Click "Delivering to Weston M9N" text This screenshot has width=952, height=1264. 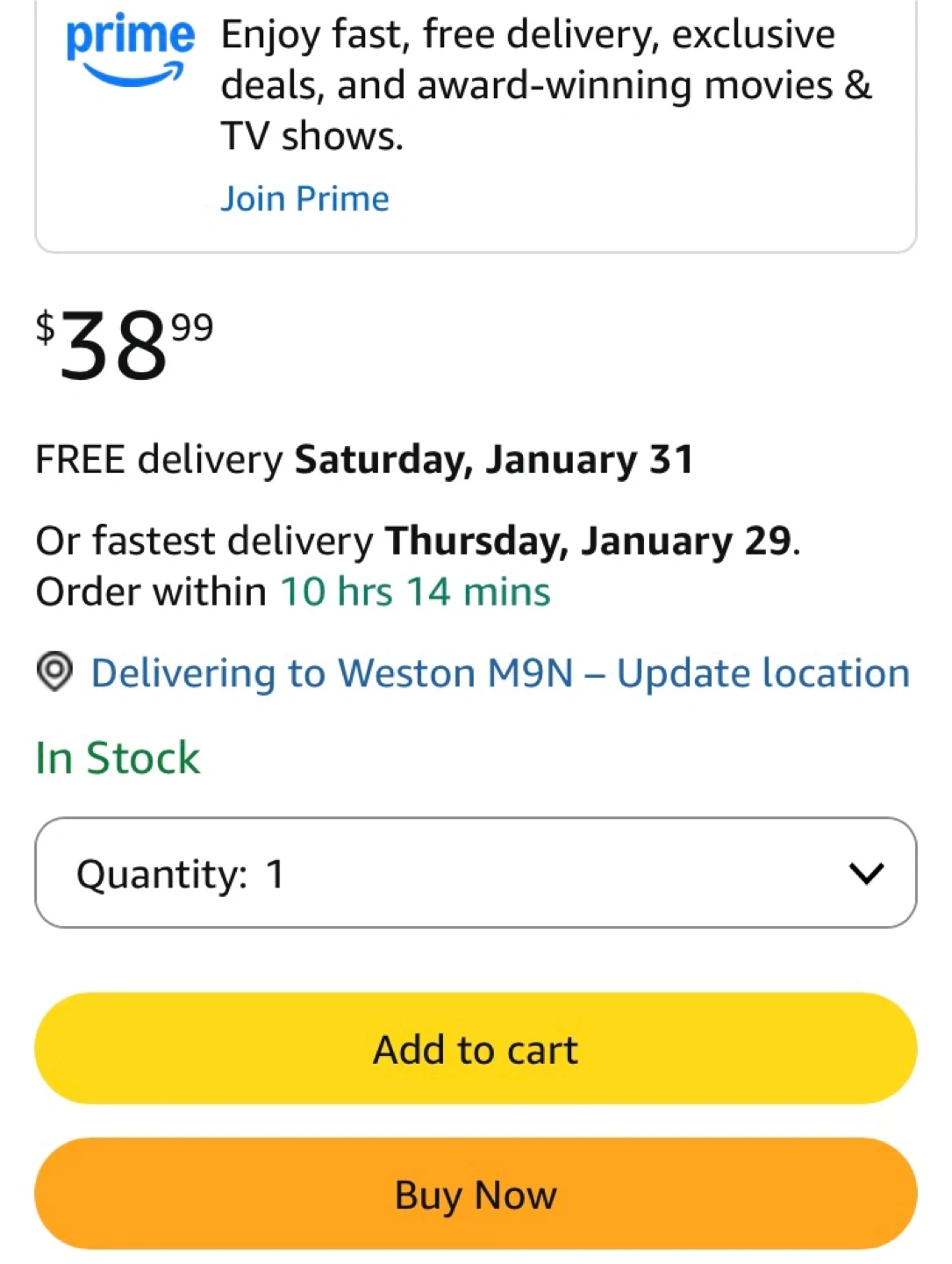click(333, 673)
